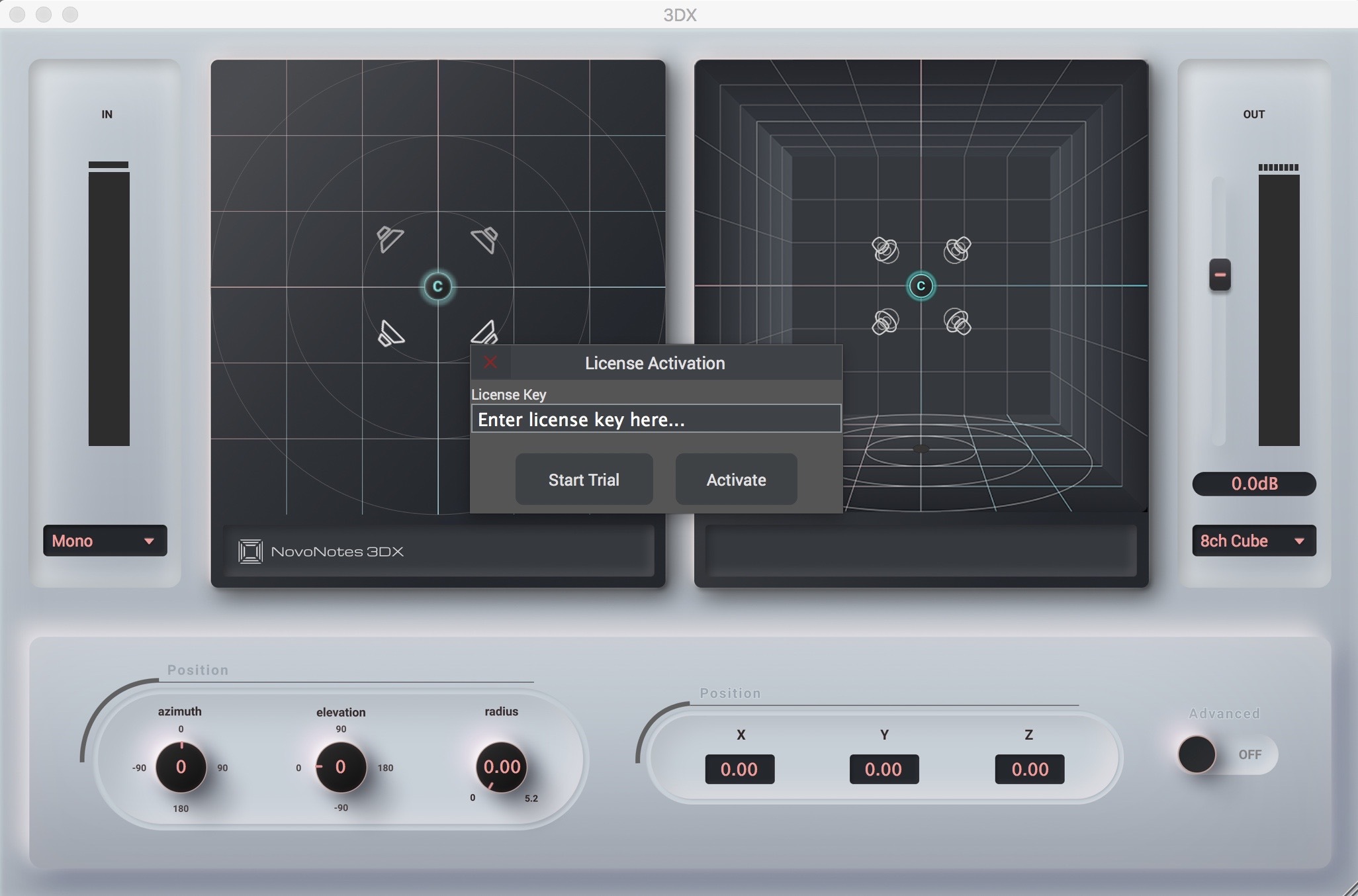Open the 8ch Cube output format dropdown
This screenshot has height=896, width=1358.
click(x=1253, y=541)
